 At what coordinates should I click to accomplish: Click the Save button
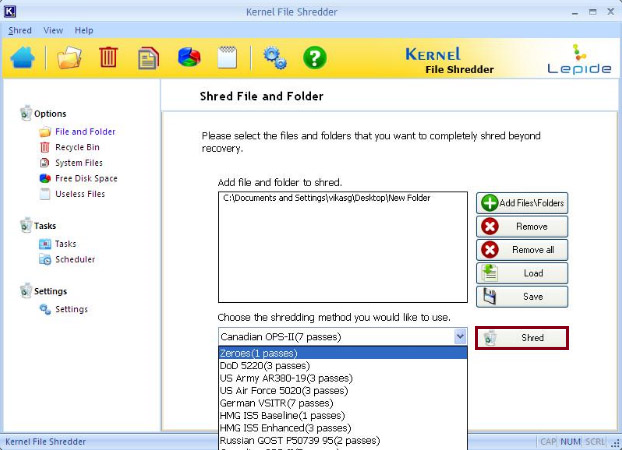pyautogui.click(x=522, y=296)
